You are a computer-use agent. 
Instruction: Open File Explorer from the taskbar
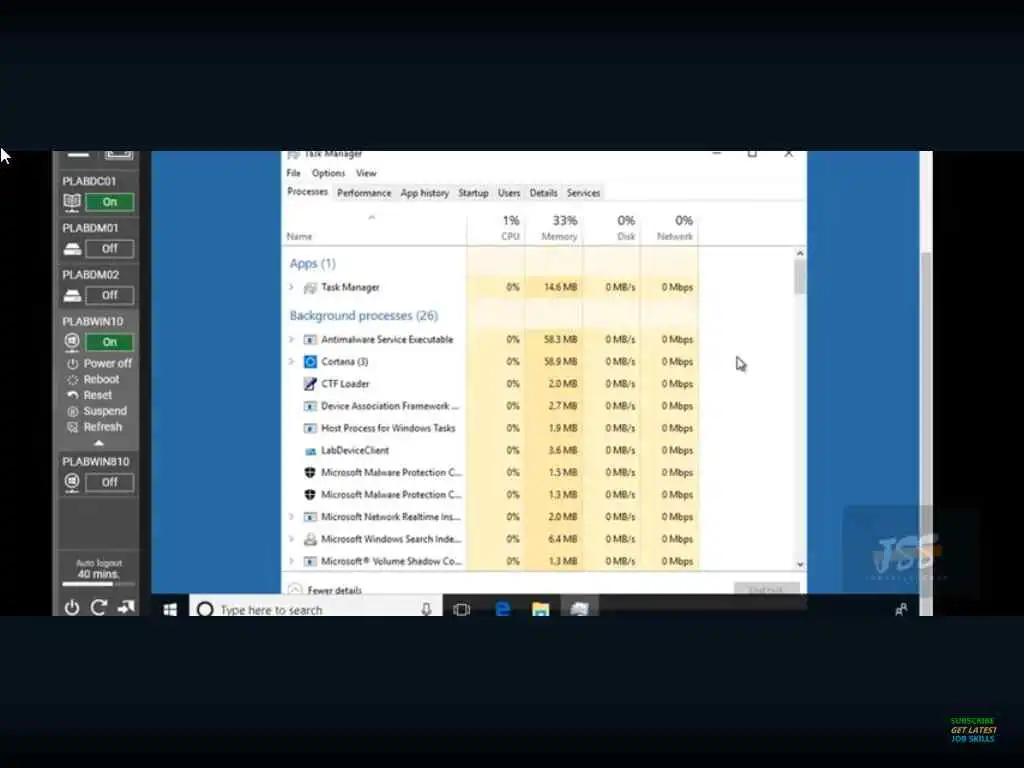(541, 609)
